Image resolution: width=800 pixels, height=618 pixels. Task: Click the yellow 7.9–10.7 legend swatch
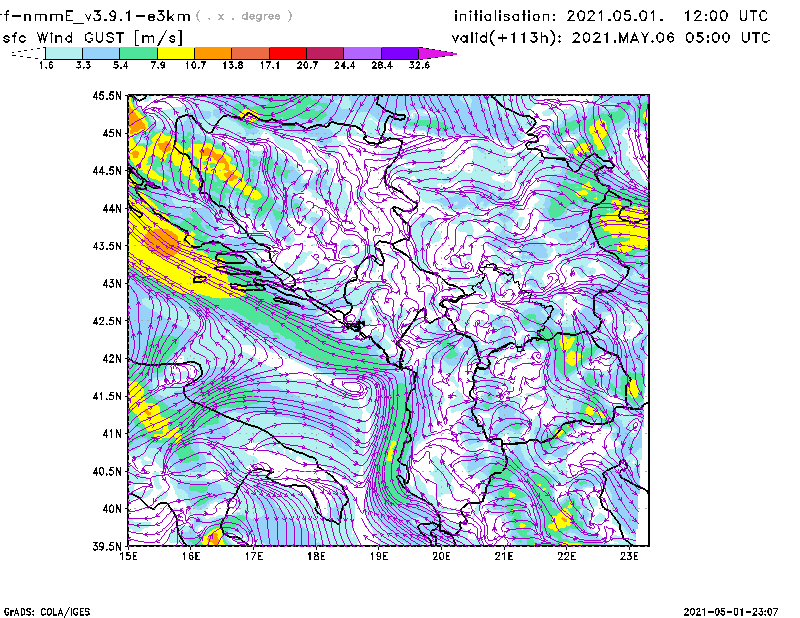(176, 53)
